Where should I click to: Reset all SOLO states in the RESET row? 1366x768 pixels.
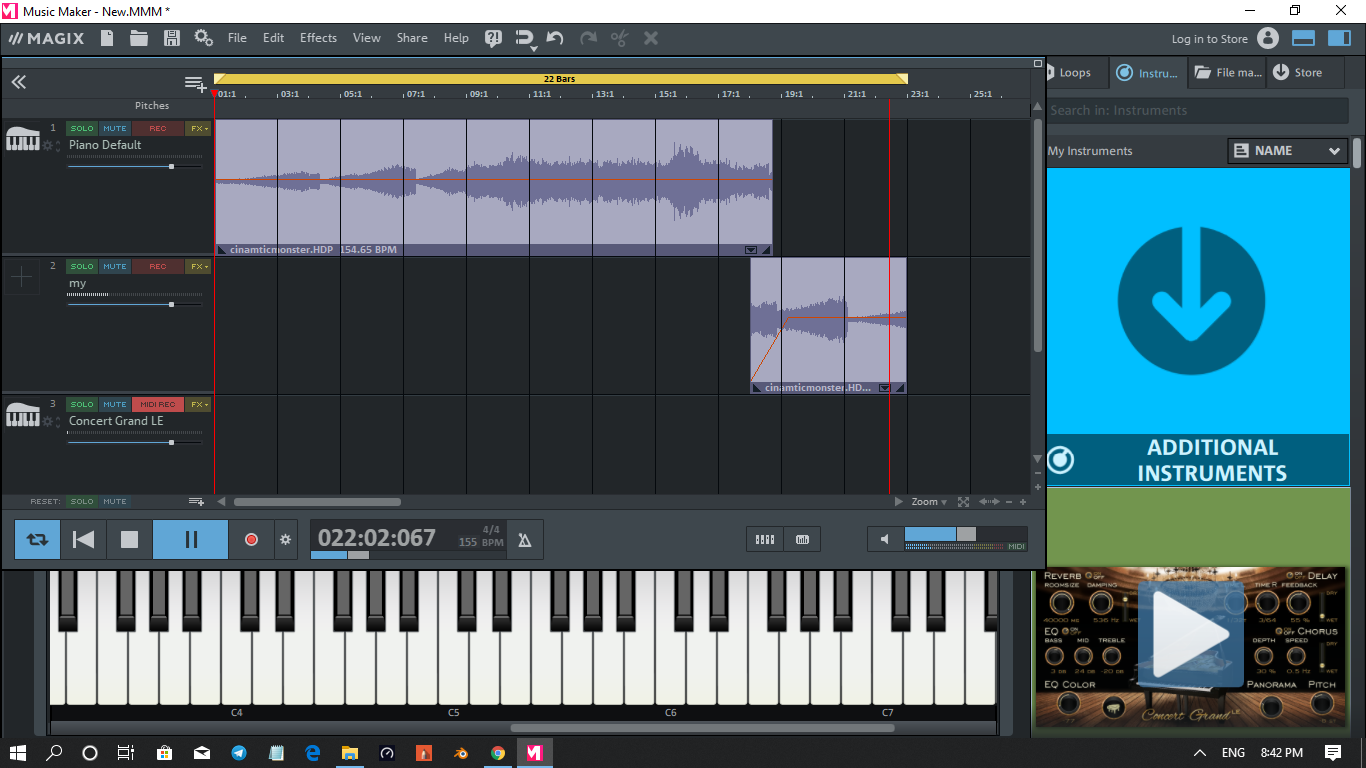[x=82, y=501]
